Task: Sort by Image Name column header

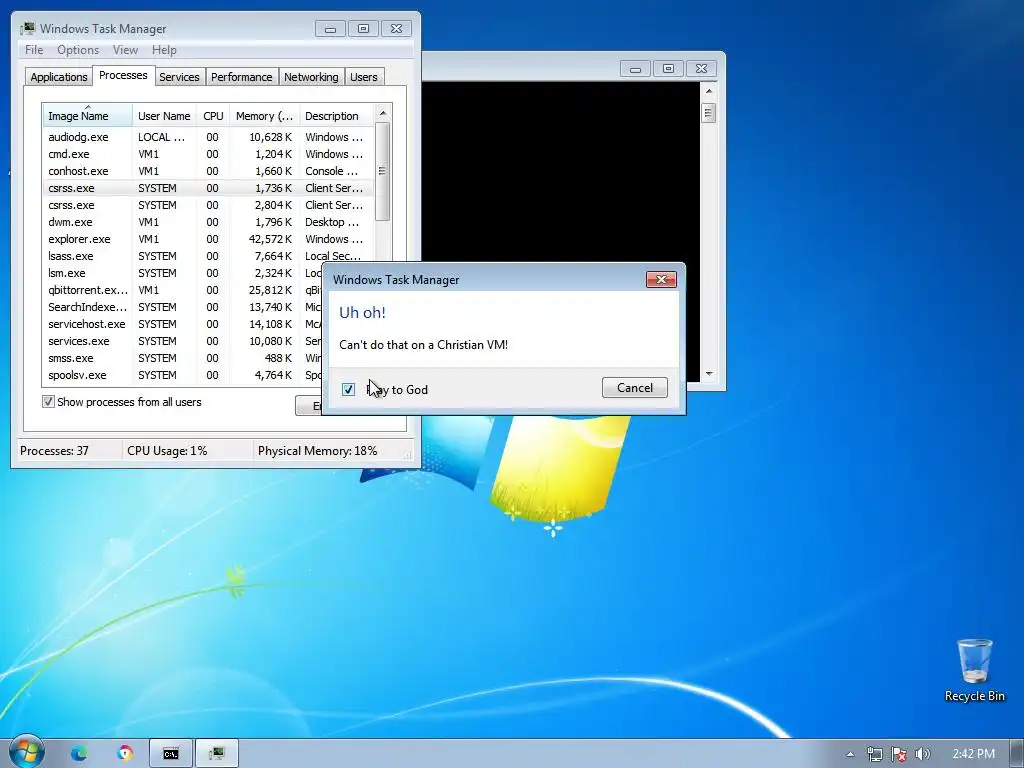Action: point(88,116)
